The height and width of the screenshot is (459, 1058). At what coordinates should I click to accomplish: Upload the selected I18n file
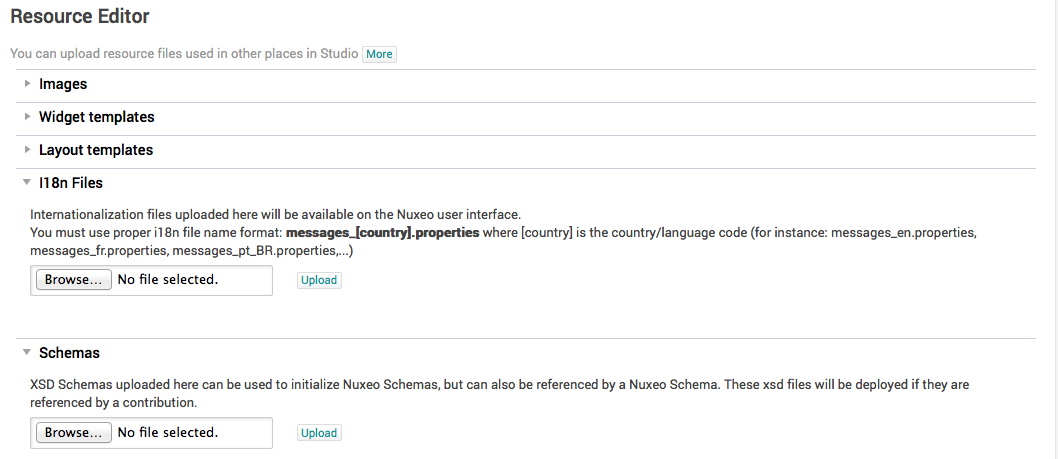[319, 281]
